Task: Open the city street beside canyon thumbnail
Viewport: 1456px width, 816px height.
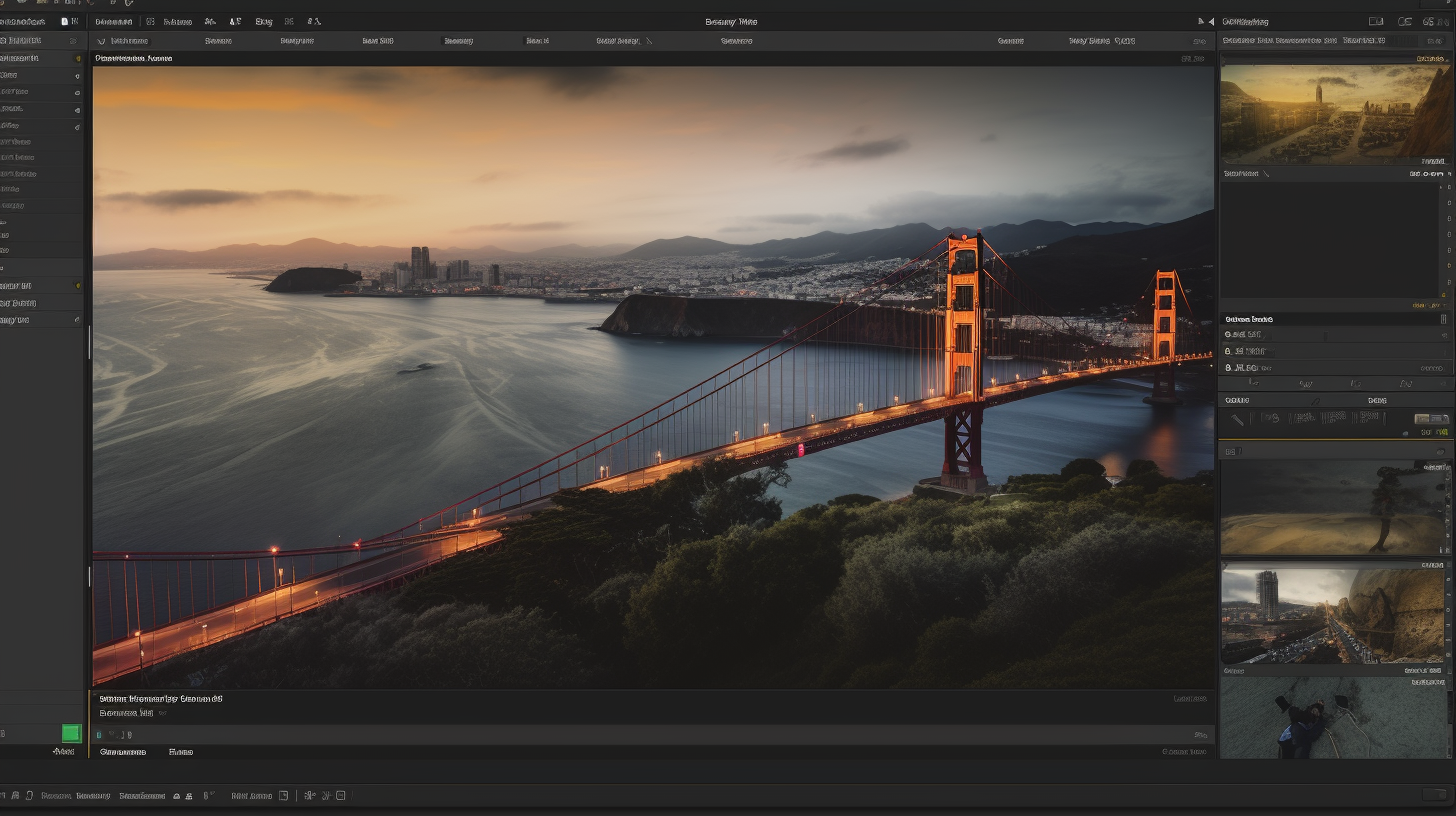Action: (x=1332, y=616)
